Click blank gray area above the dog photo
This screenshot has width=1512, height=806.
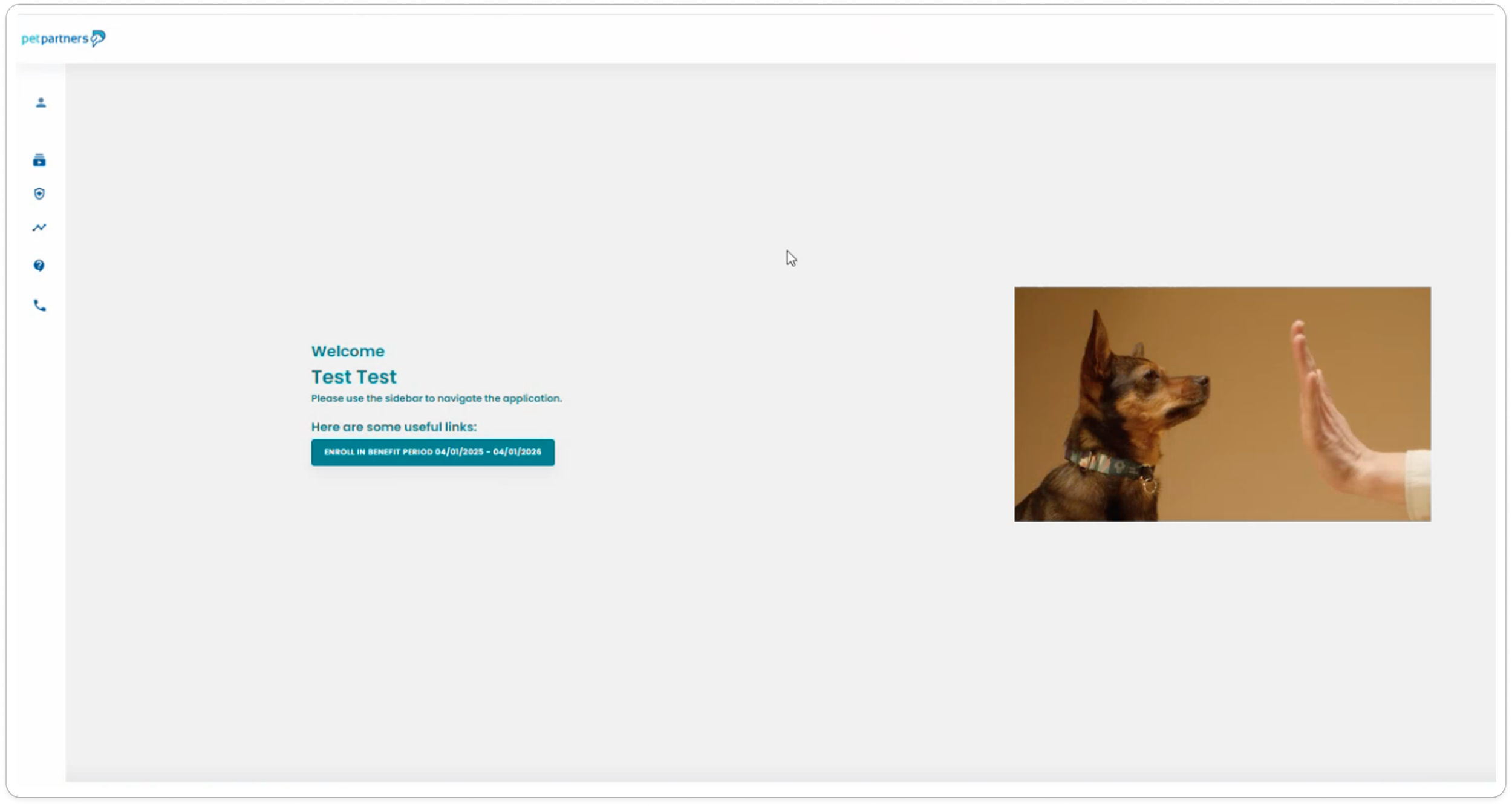pos(1222,182)
